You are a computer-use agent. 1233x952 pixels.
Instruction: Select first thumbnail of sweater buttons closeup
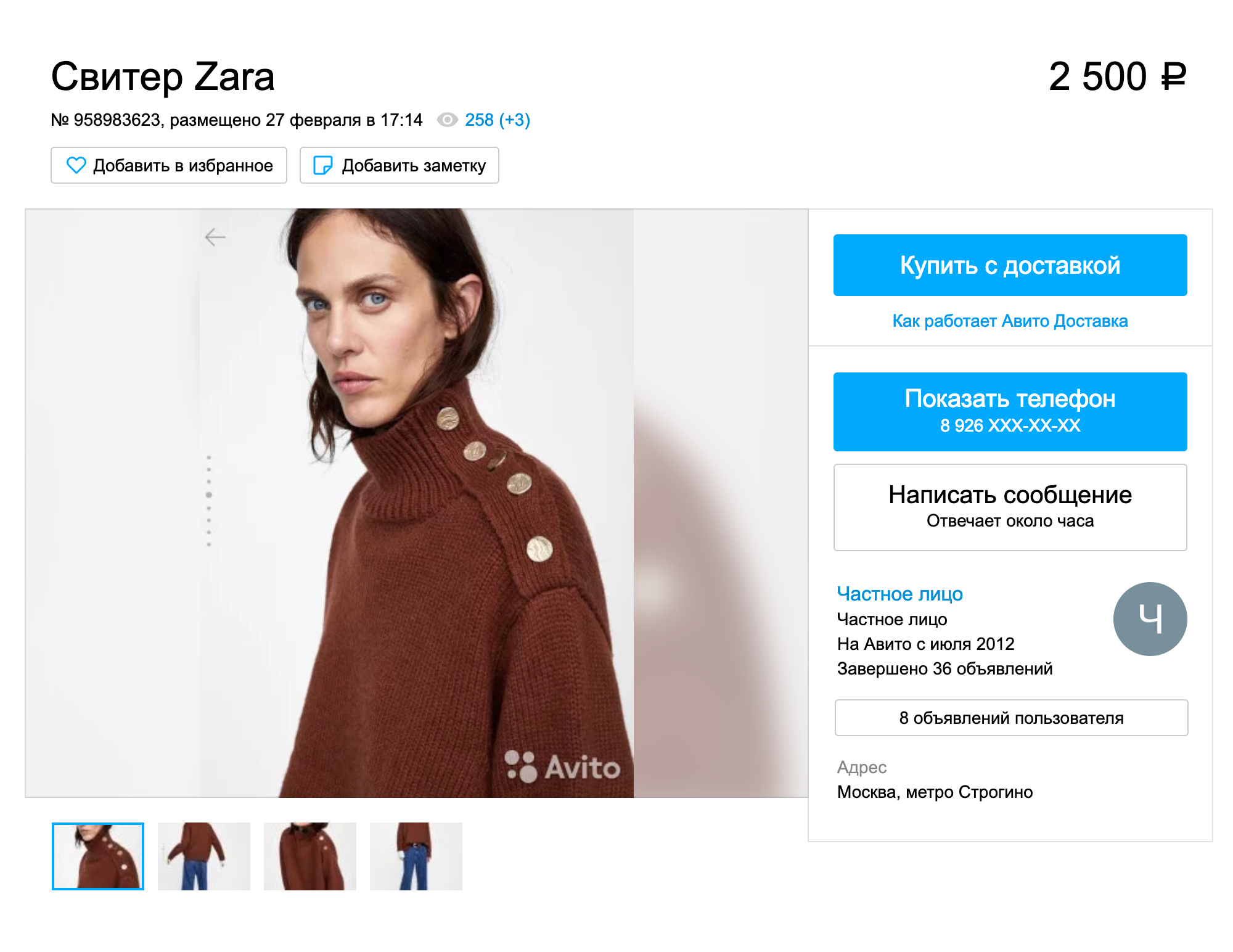(x=98, y=856)
